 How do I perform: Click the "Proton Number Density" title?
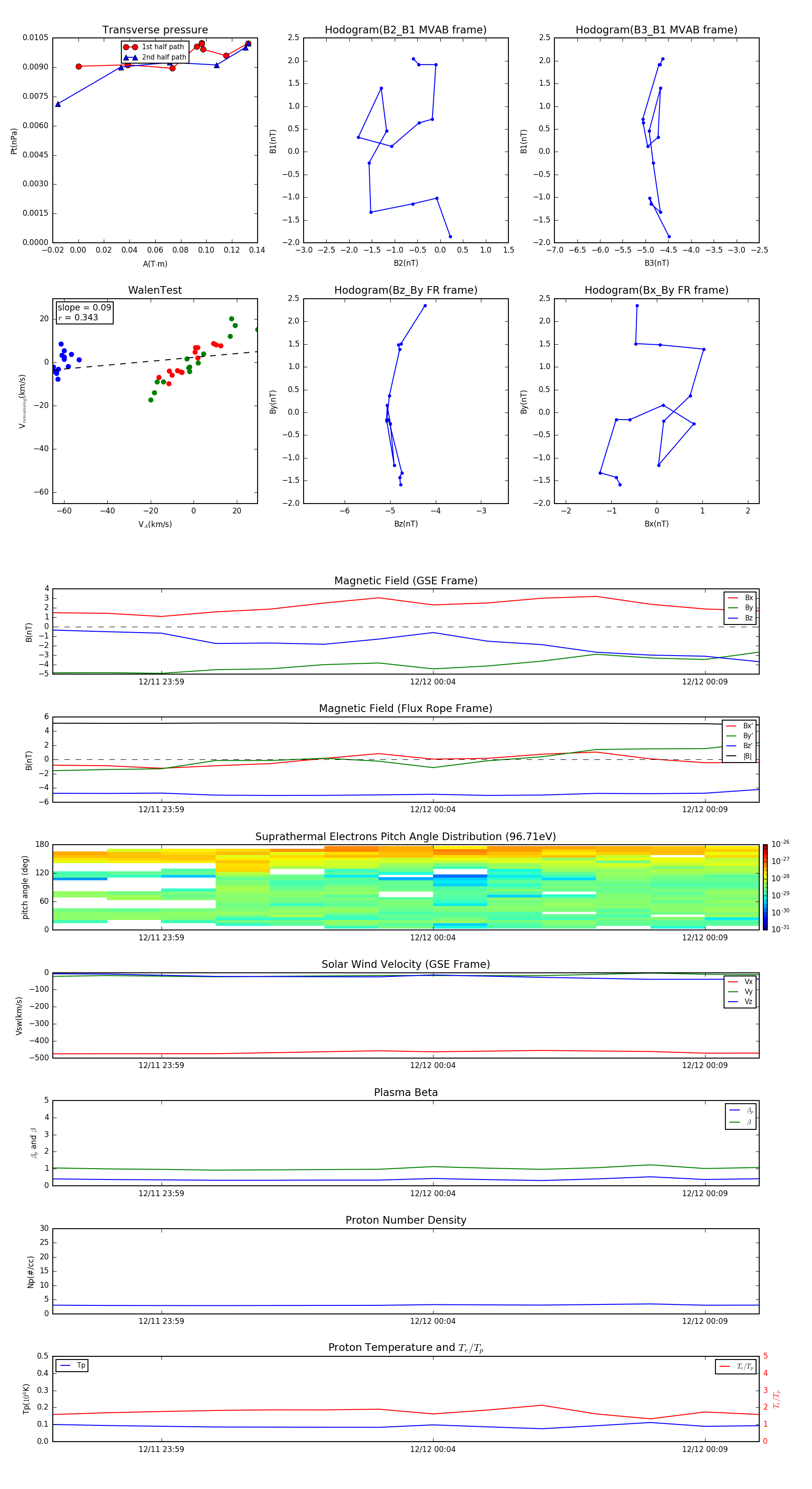click(x=406, y=1221)
